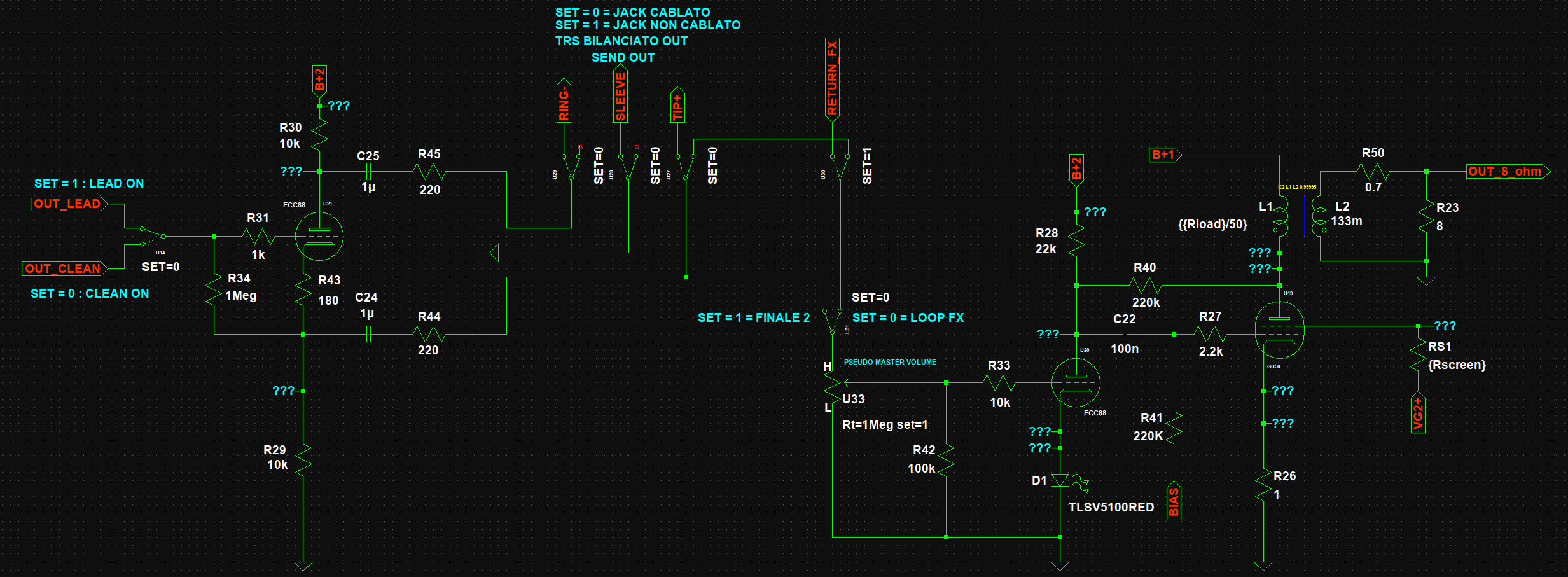Image resolution: width=1568 pixels, height=577 pixels.
Task: Click the R30 10k resistor symbol
Action: tap(319, 135)
